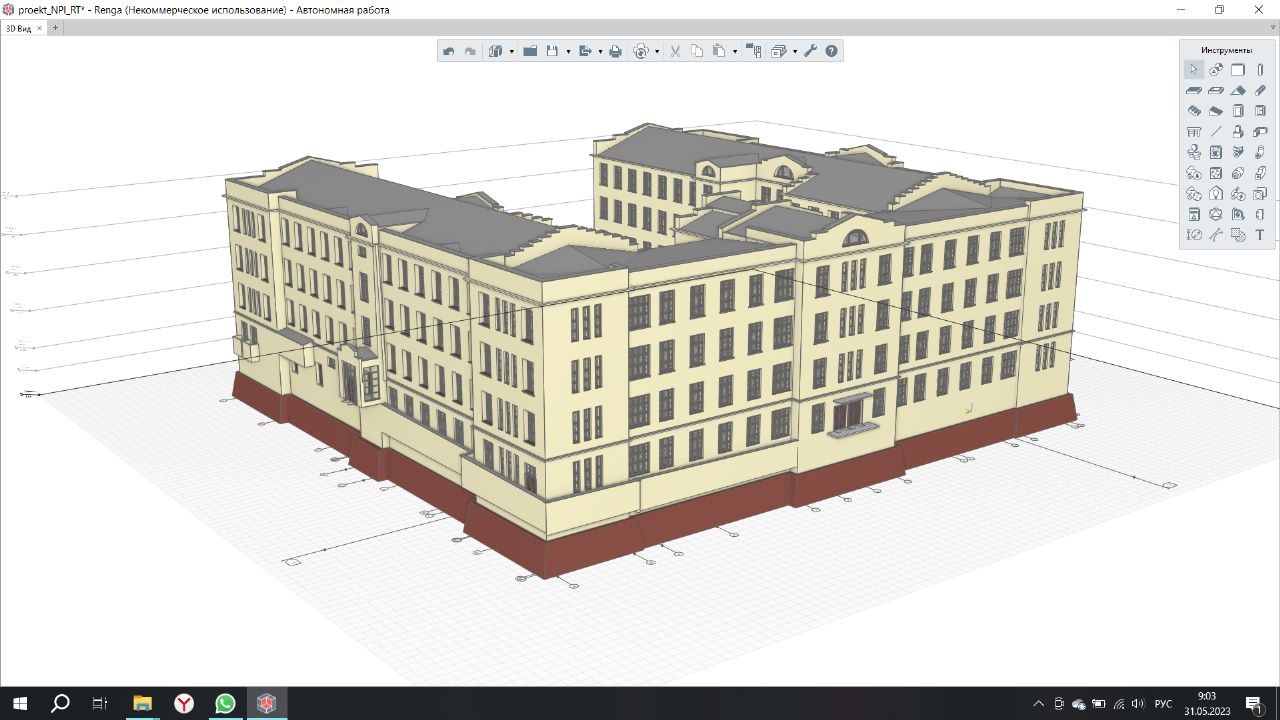Open project folder from the toolbar

530,51
